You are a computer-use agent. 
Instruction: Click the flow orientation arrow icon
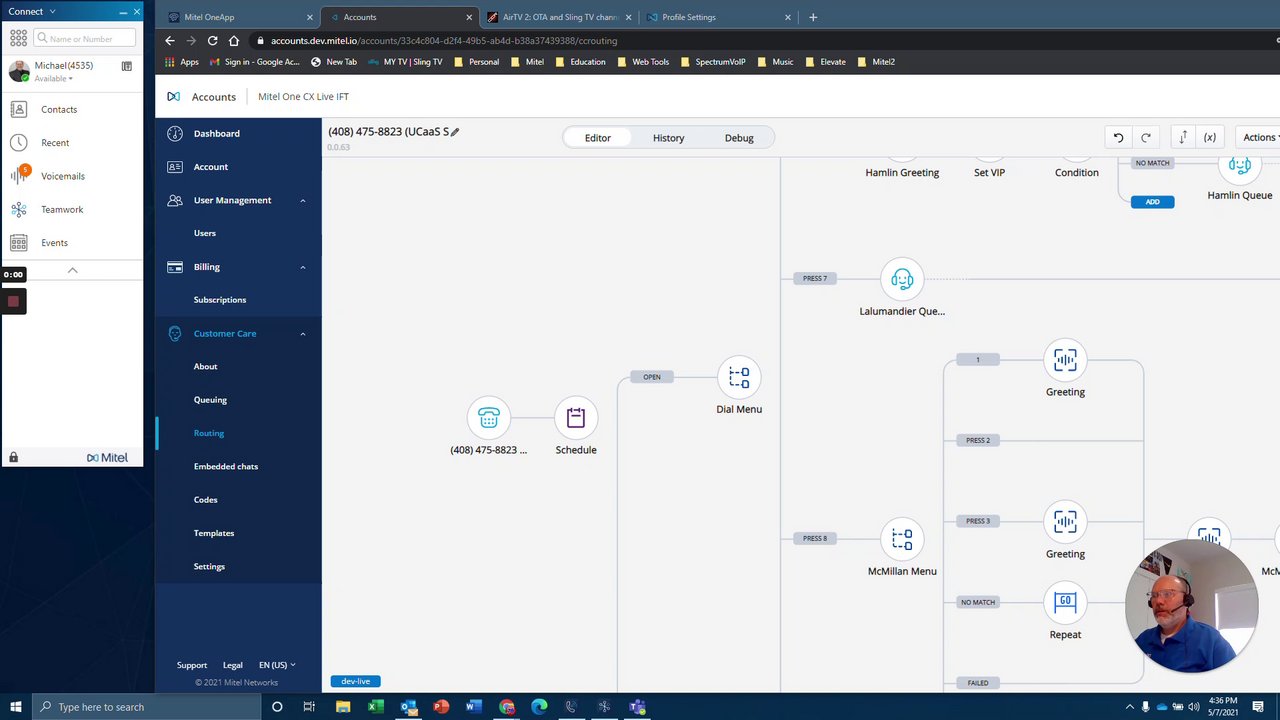1183,138
